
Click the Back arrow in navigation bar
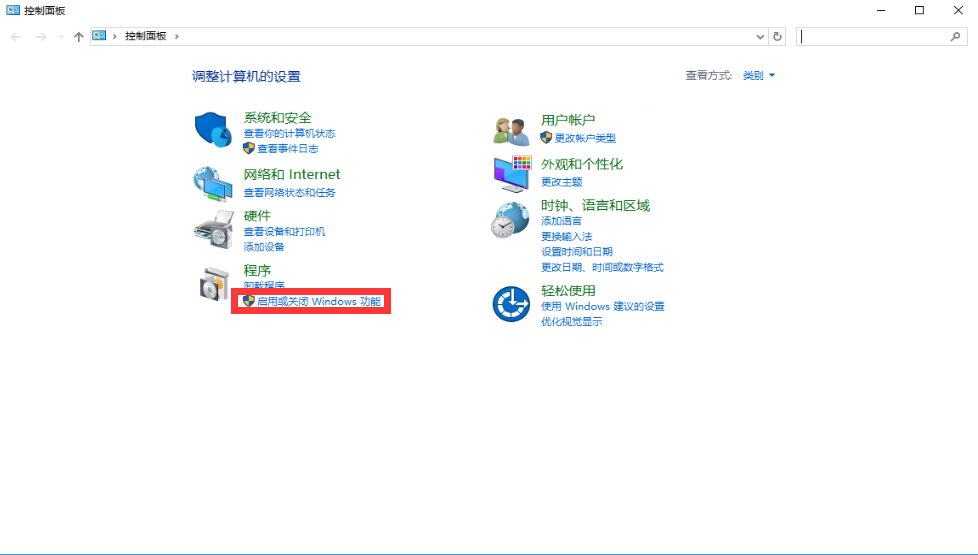[x=16, y=37]
